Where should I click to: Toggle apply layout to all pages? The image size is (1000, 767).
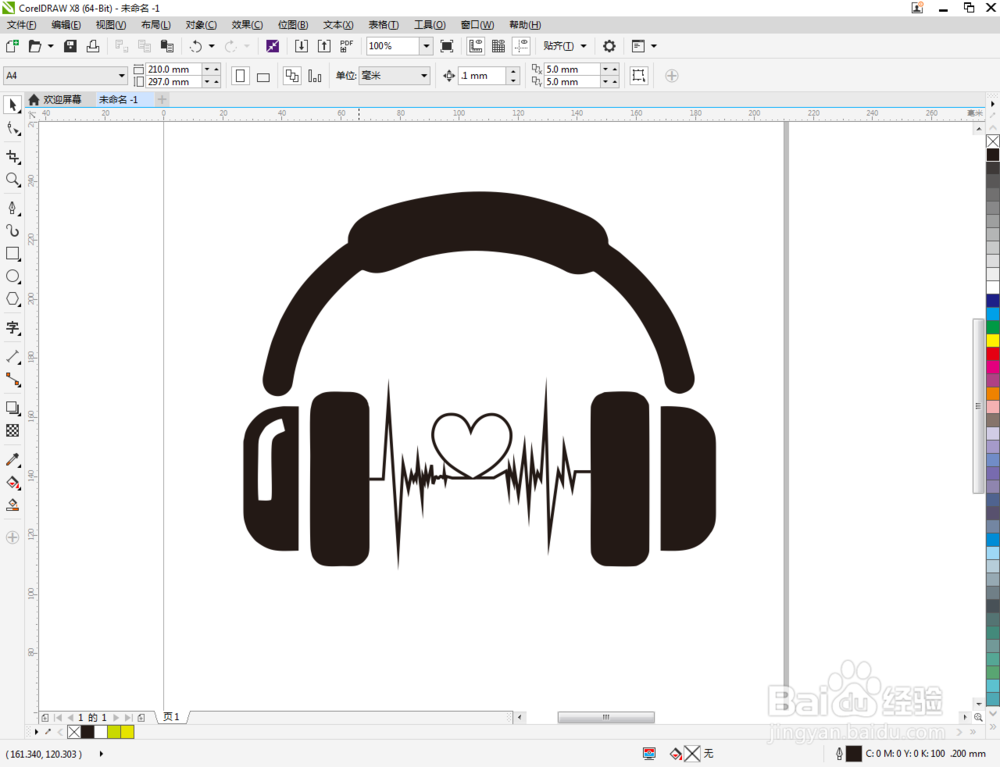coord(291,76)
